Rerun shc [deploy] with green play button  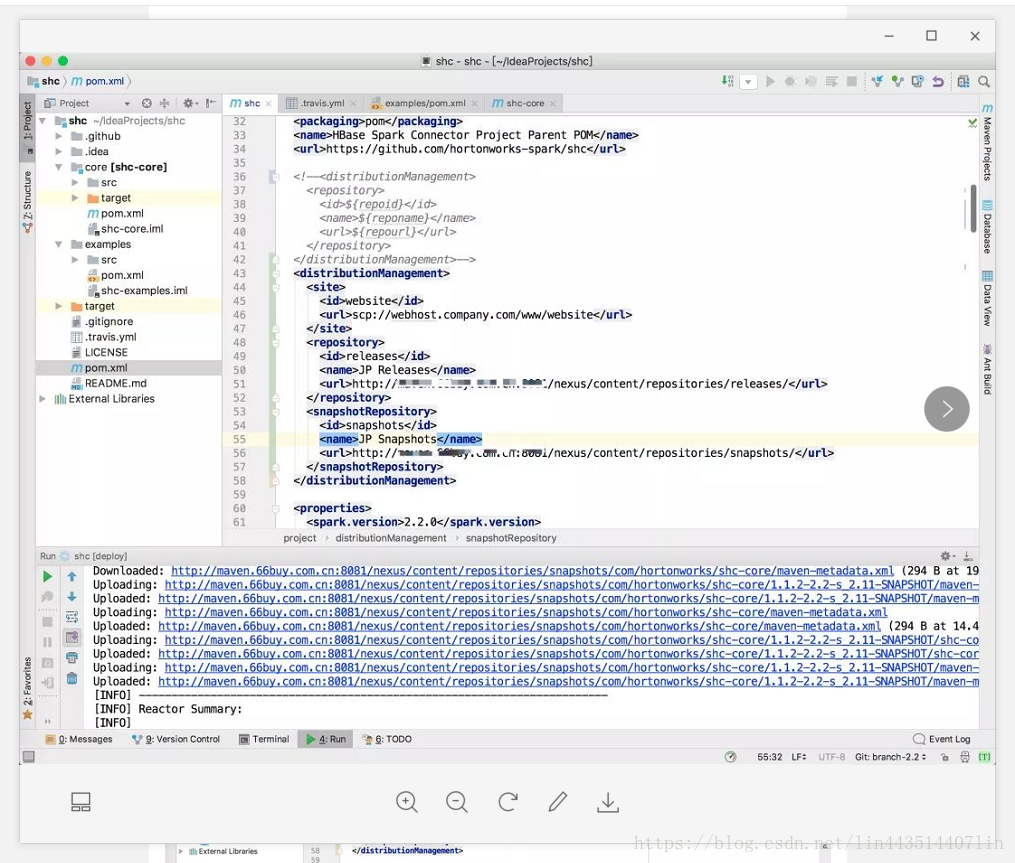[x=47, y=576]
